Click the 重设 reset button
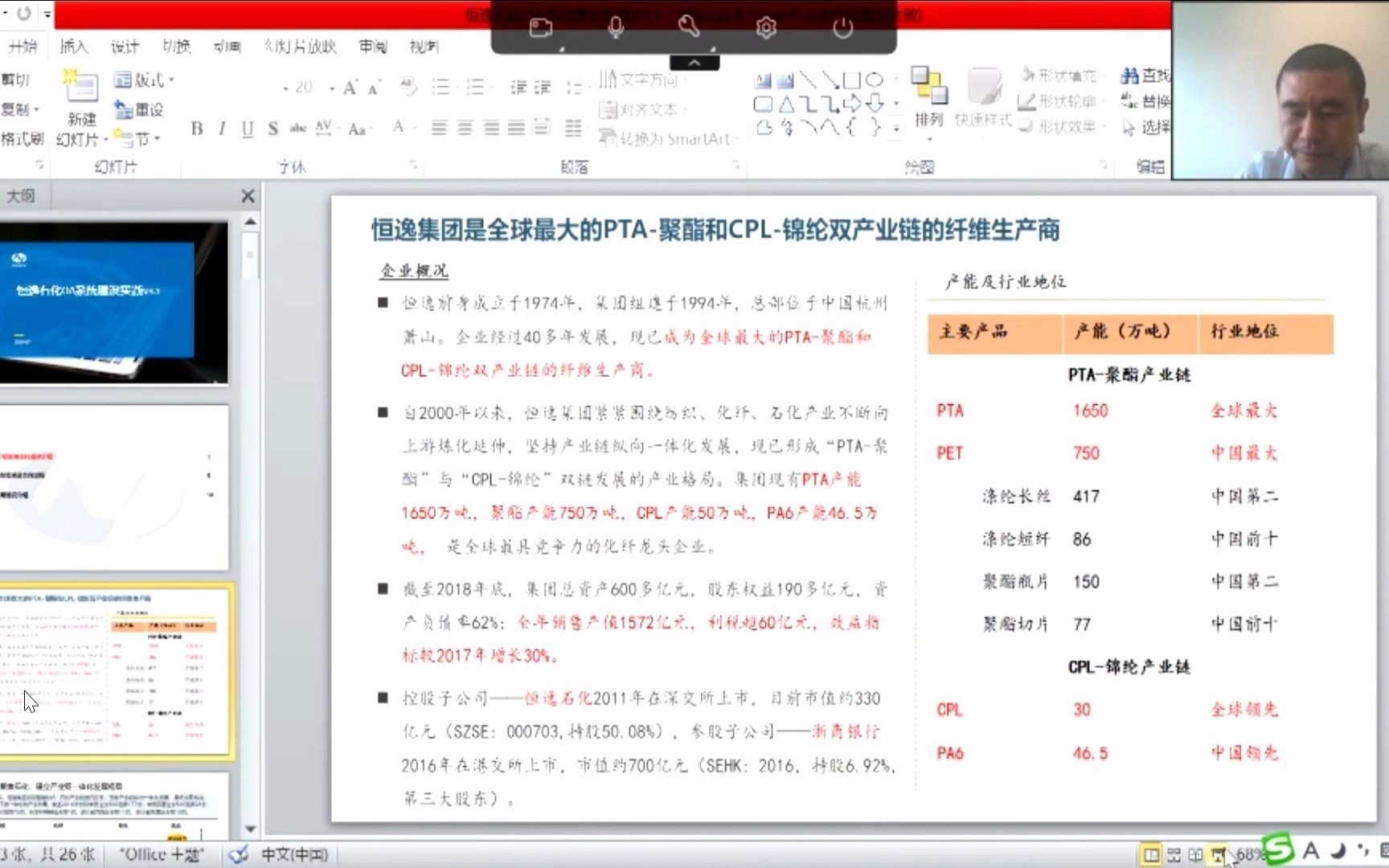Image resolution: width=1389 pixels, height=868 pixels. (x=139, y=109)
